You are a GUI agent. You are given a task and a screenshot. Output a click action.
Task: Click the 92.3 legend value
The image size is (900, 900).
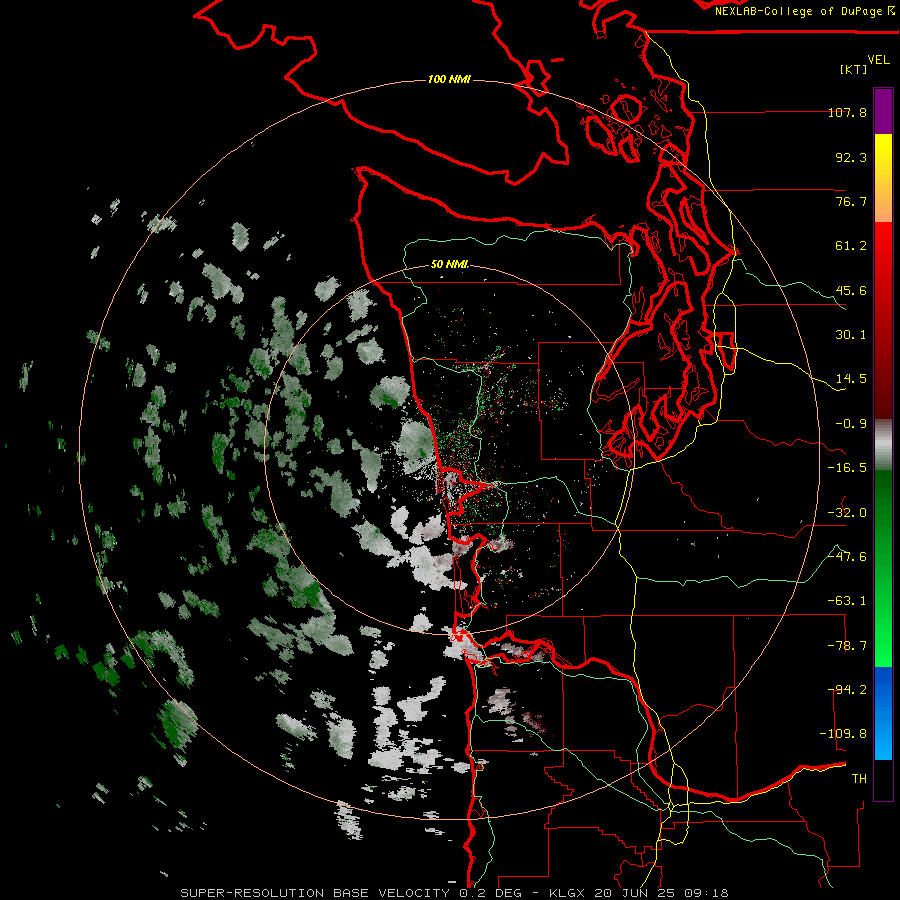click(x=851, y=157)
